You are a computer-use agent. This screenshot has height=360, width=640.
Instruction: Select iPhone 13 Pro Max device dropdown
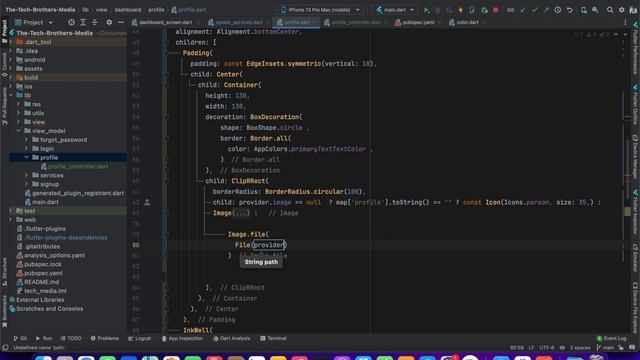coord(320,10)
